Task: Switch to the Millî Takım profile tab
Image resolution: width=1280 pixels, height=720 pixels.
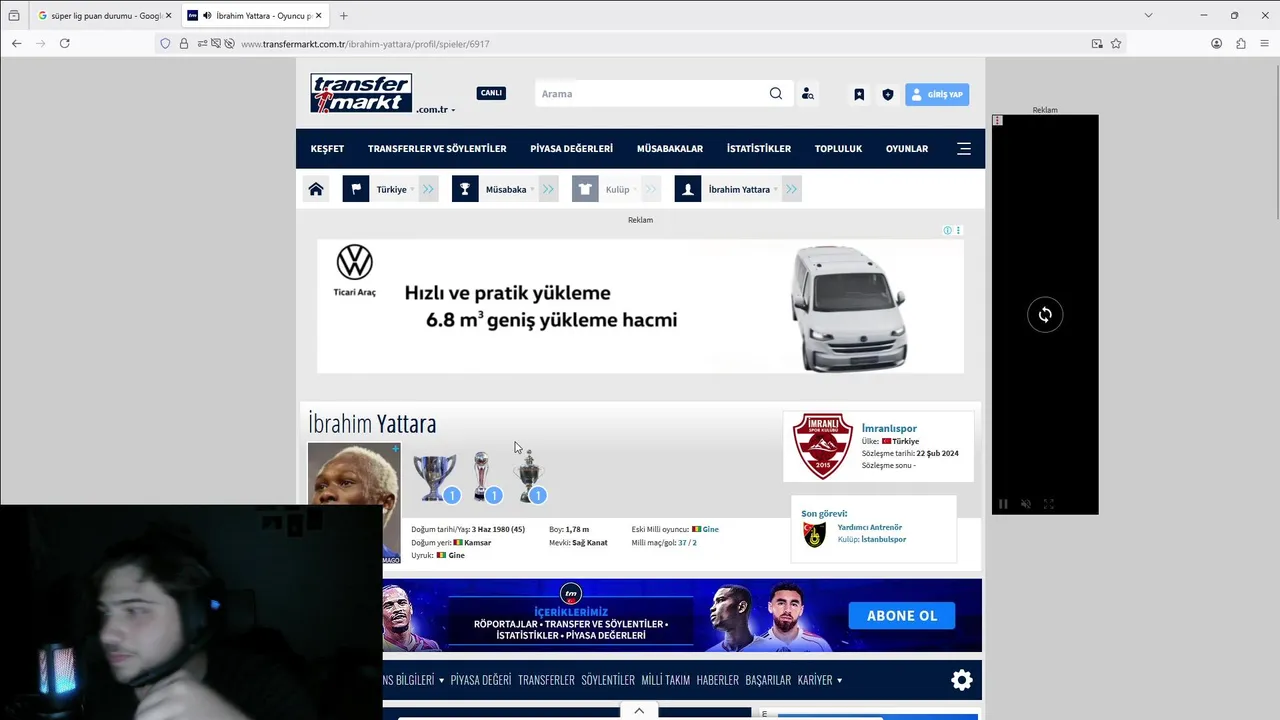Action: click(666, 680)
